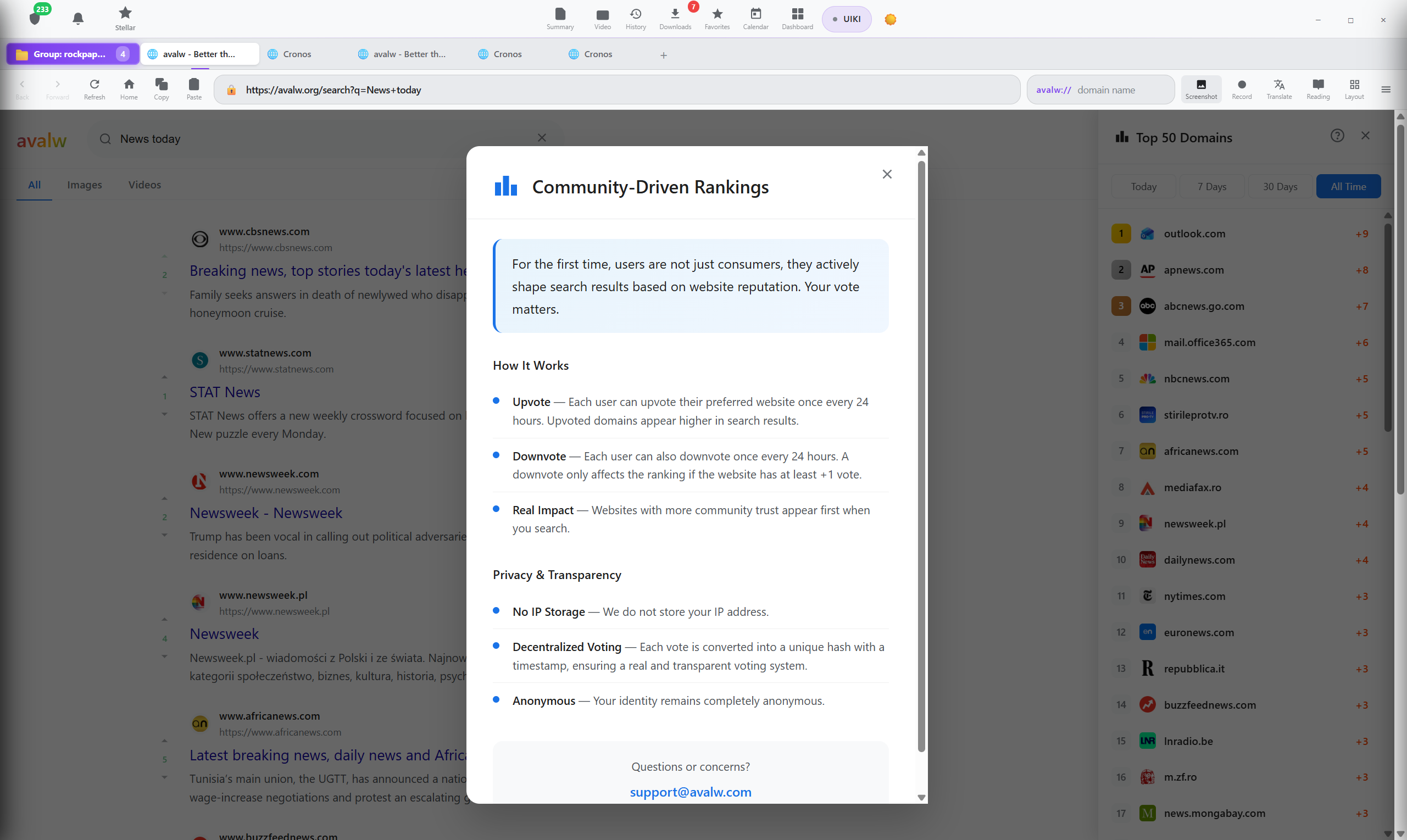The image size is (1407, 840).
Task: Downvote the Newsweek result
Action: coord(165,535)
